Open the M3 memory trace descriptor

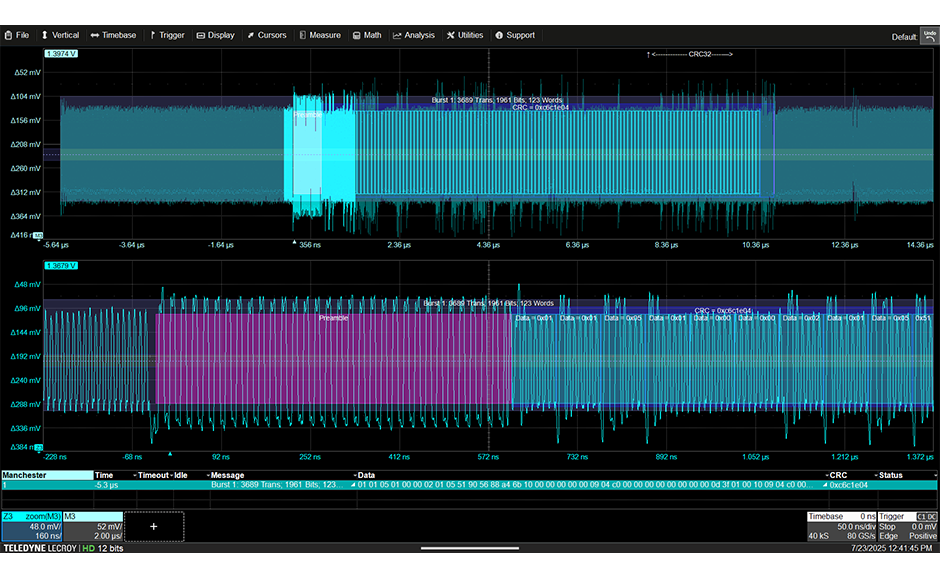click(x=92, y=526)
